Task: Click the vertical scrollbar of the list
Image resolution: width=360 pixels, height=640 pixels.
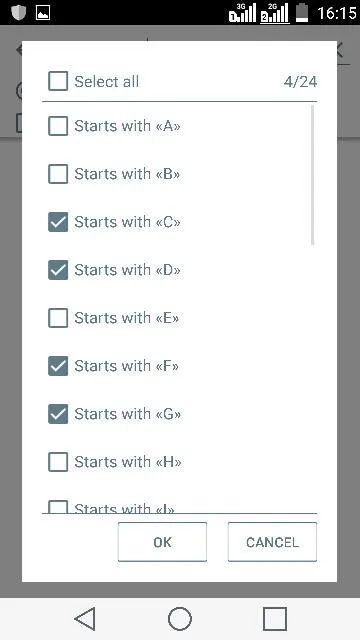Action: (313, 175)
